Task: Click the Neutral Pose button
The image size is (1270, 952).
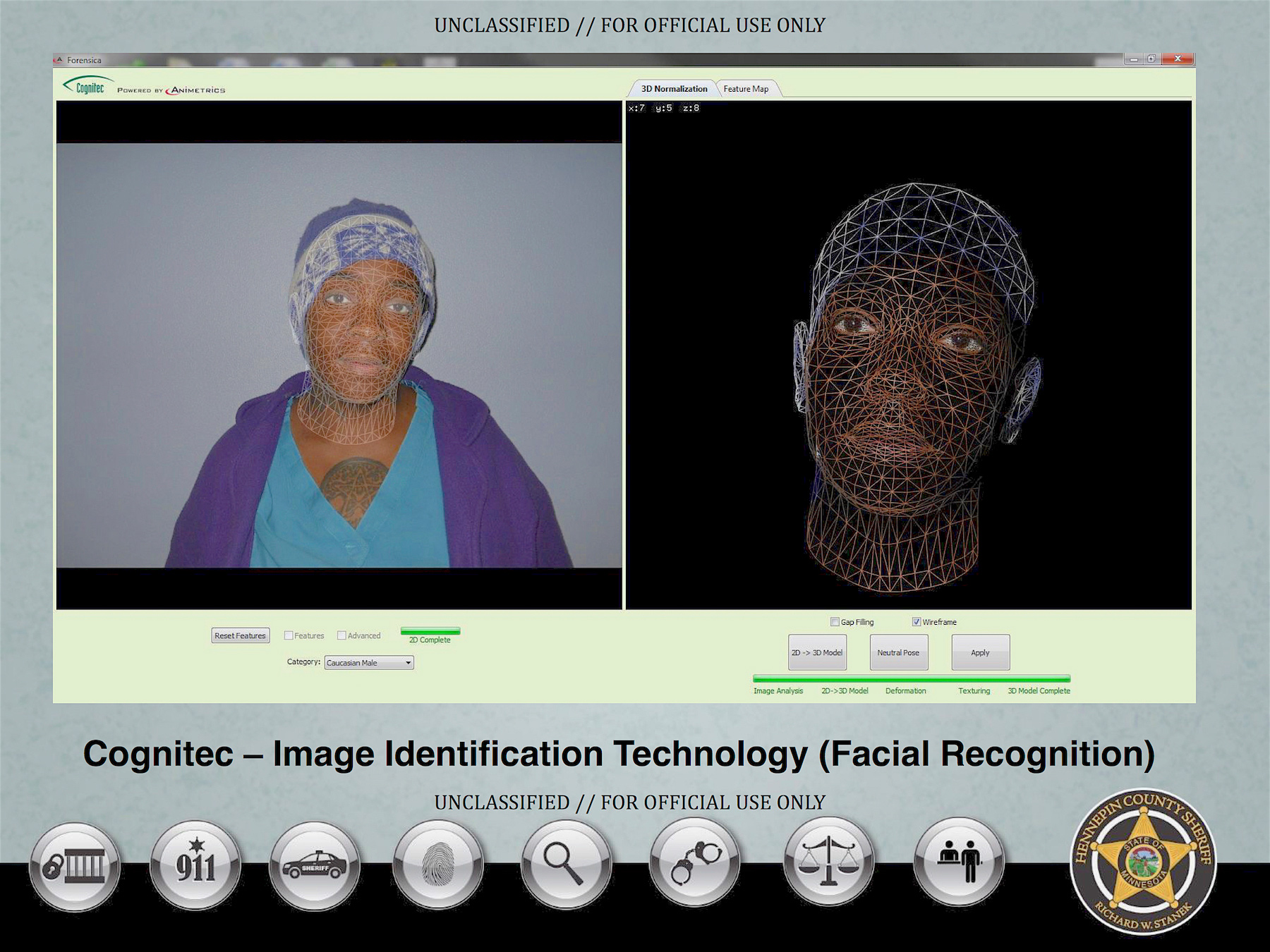Action: [x=898, y=652]
